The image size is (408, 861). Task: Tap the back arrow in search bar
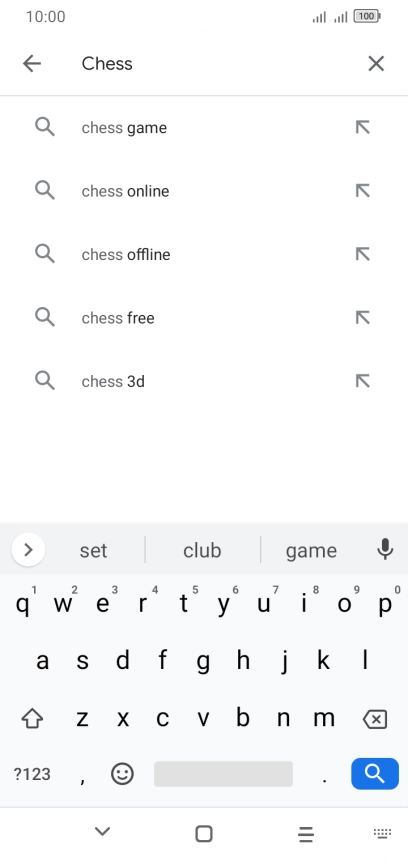click(32, 64)
